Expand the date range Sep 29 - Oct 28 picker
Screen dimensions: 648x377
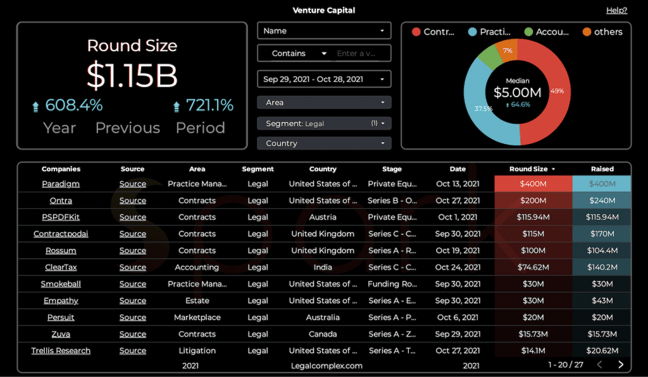tap(324, 79)
